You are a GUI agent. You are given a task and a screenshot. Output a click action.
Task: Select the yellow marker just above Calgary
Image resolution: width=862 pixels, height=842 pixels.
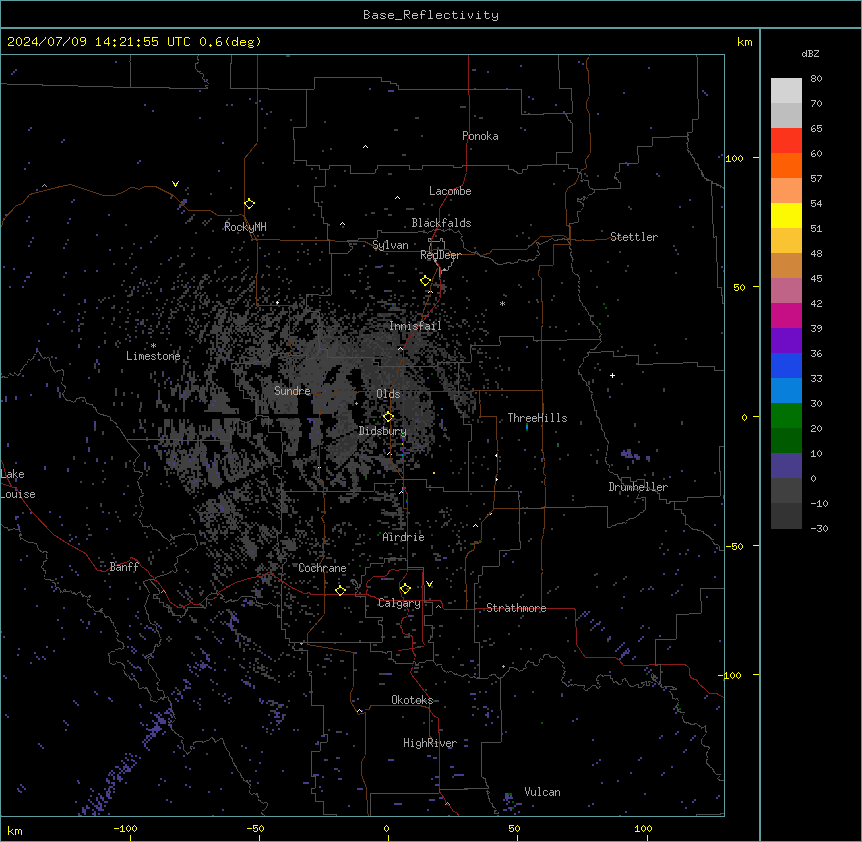405,589
